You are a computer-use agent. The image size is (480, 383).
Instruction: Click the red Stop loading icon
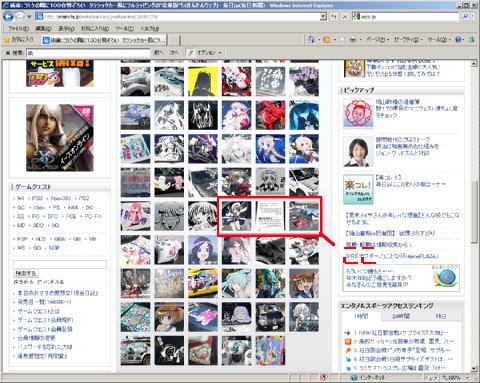(344, 16)
